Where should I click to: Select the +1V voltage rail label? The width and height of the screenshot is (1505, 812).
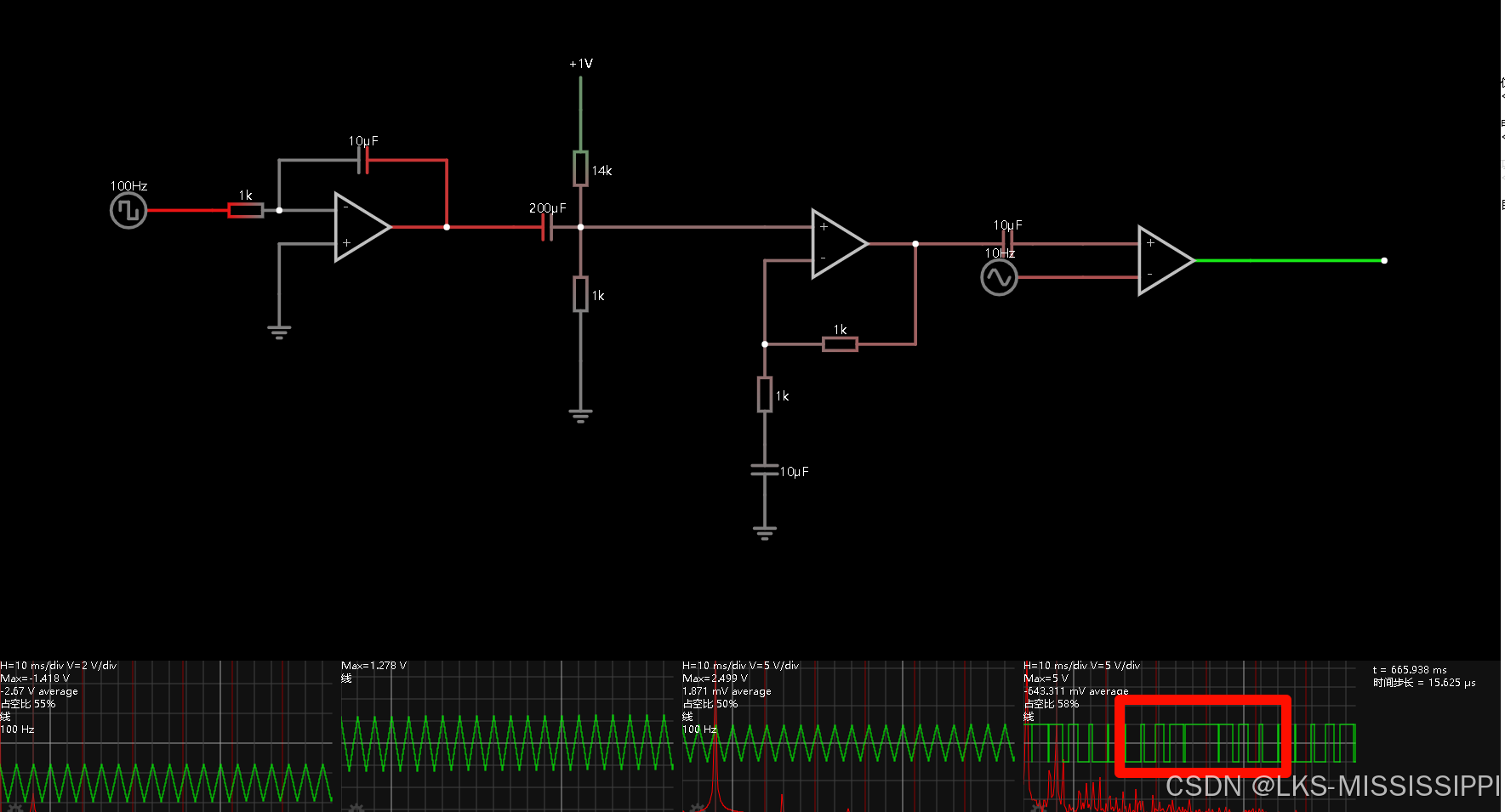click(581, 64)
